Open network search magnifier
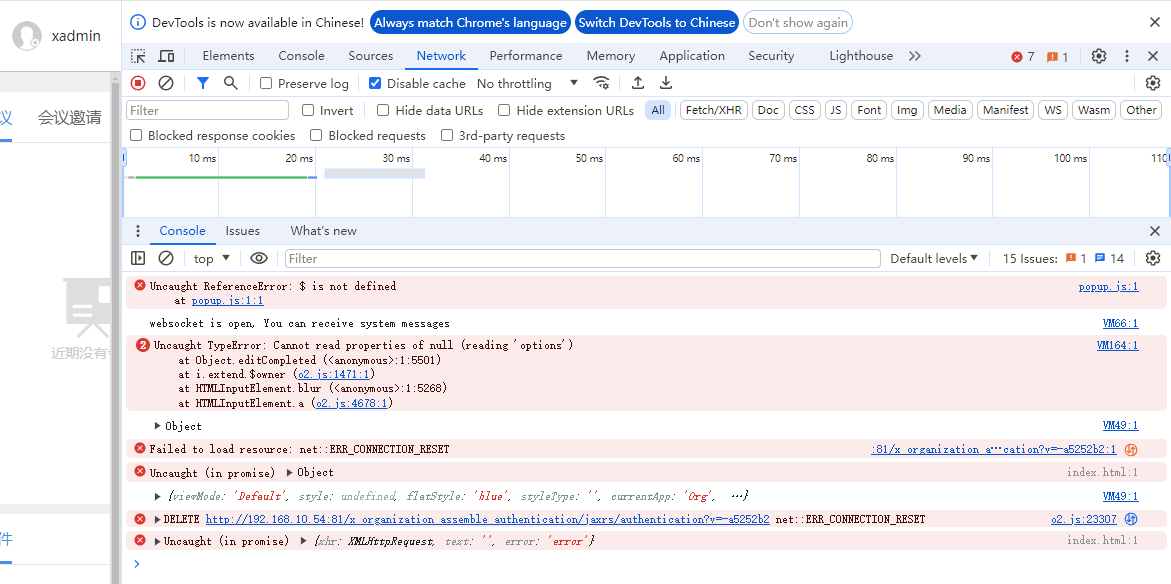This screenshot has height=584, width=1171. pyautogui.click(x=231, y=83)
